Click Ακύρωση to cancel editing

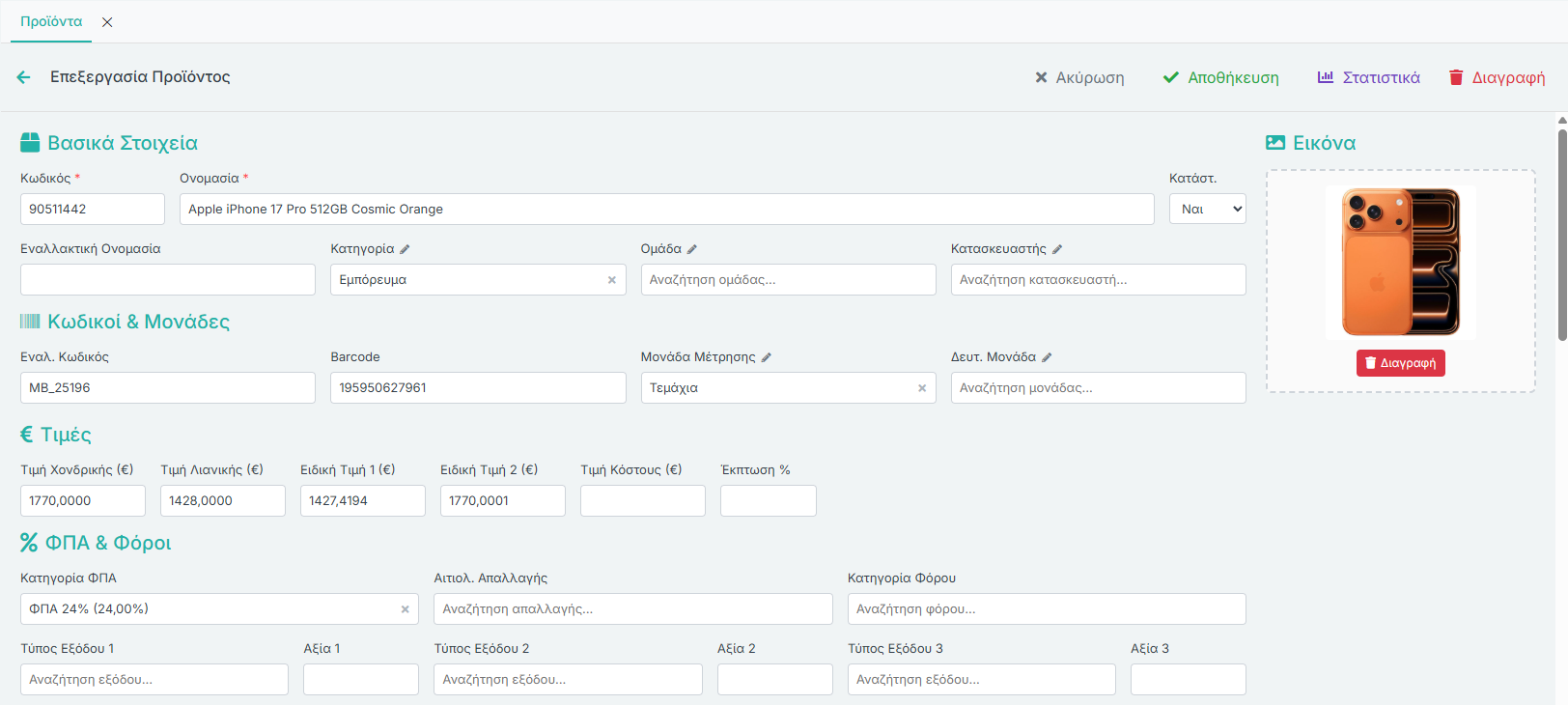[x=1079, y=77]
